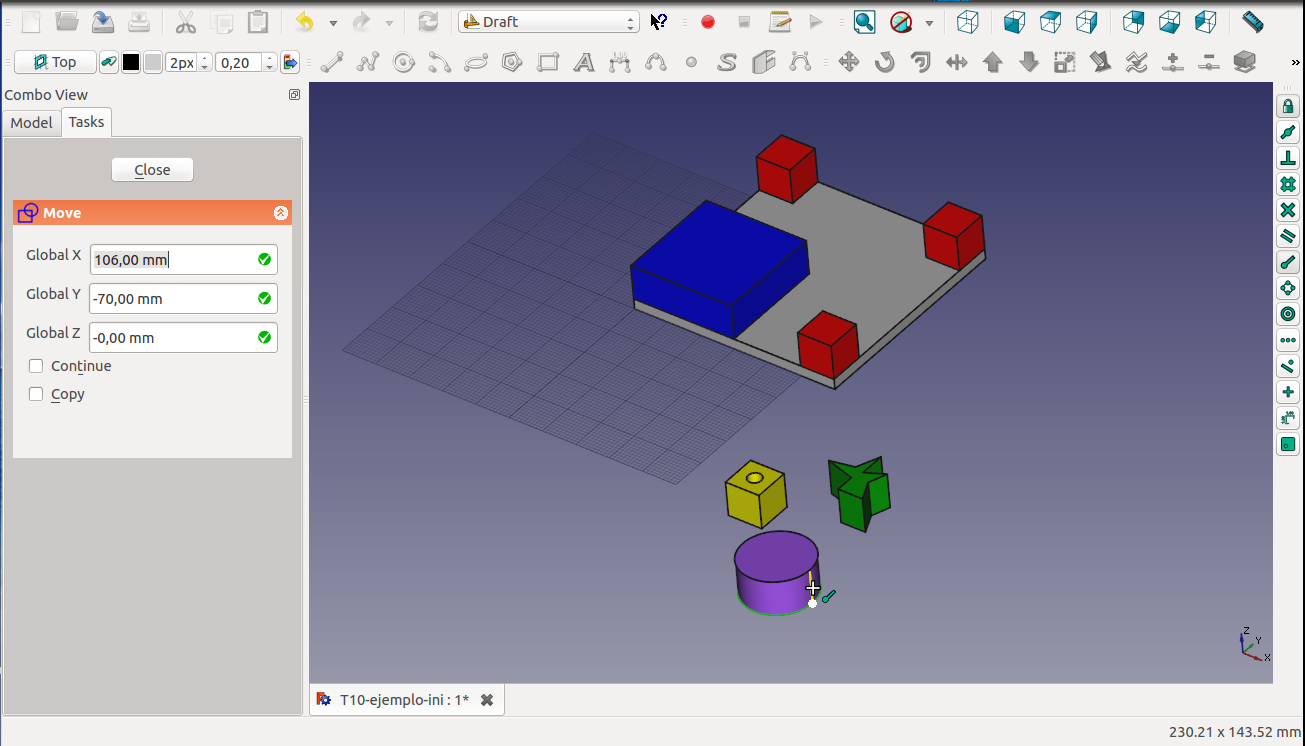Tick the Copy checkbox

point(36,394)
